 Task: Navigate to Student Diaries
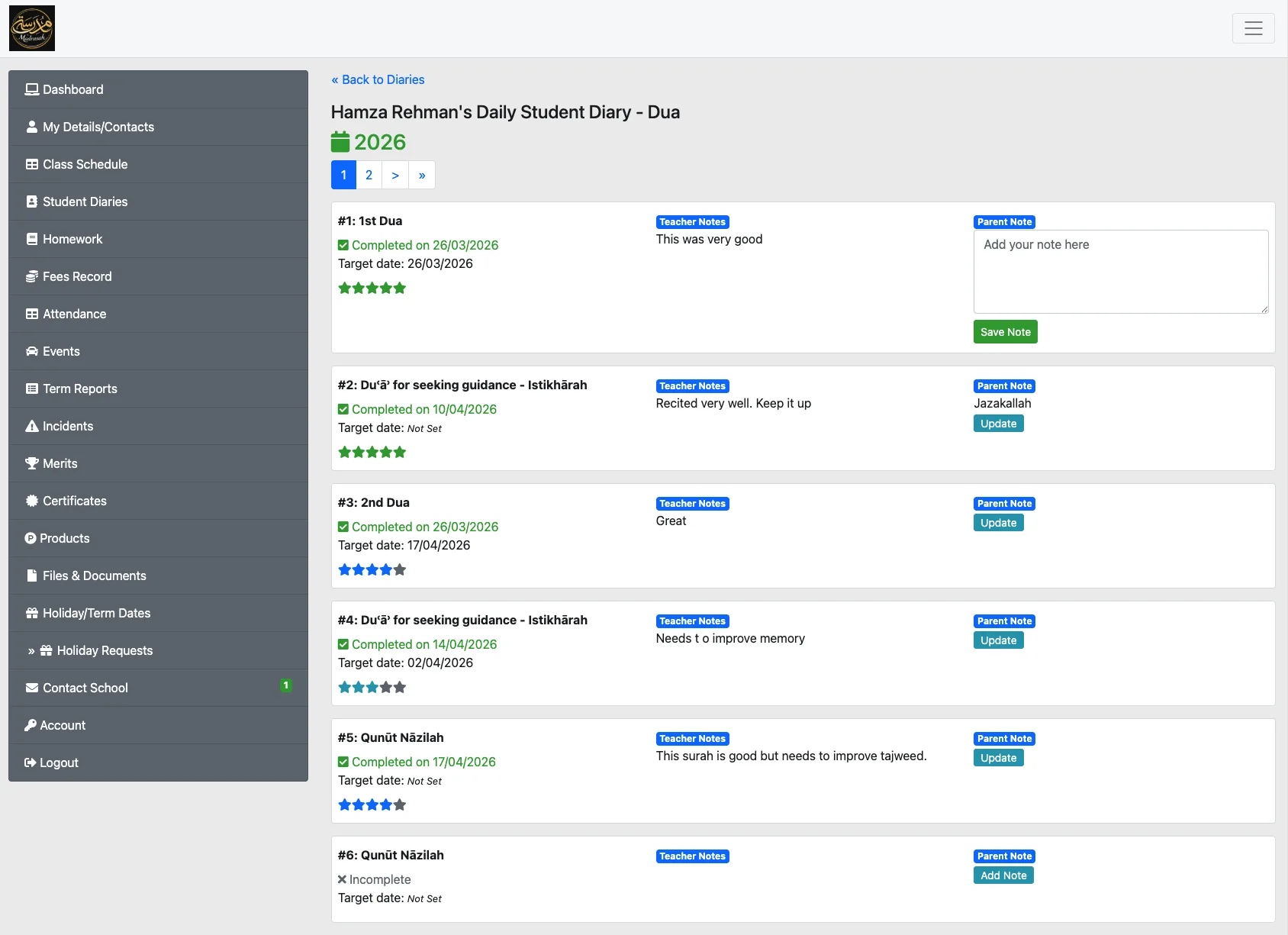(x=159, y=202)
